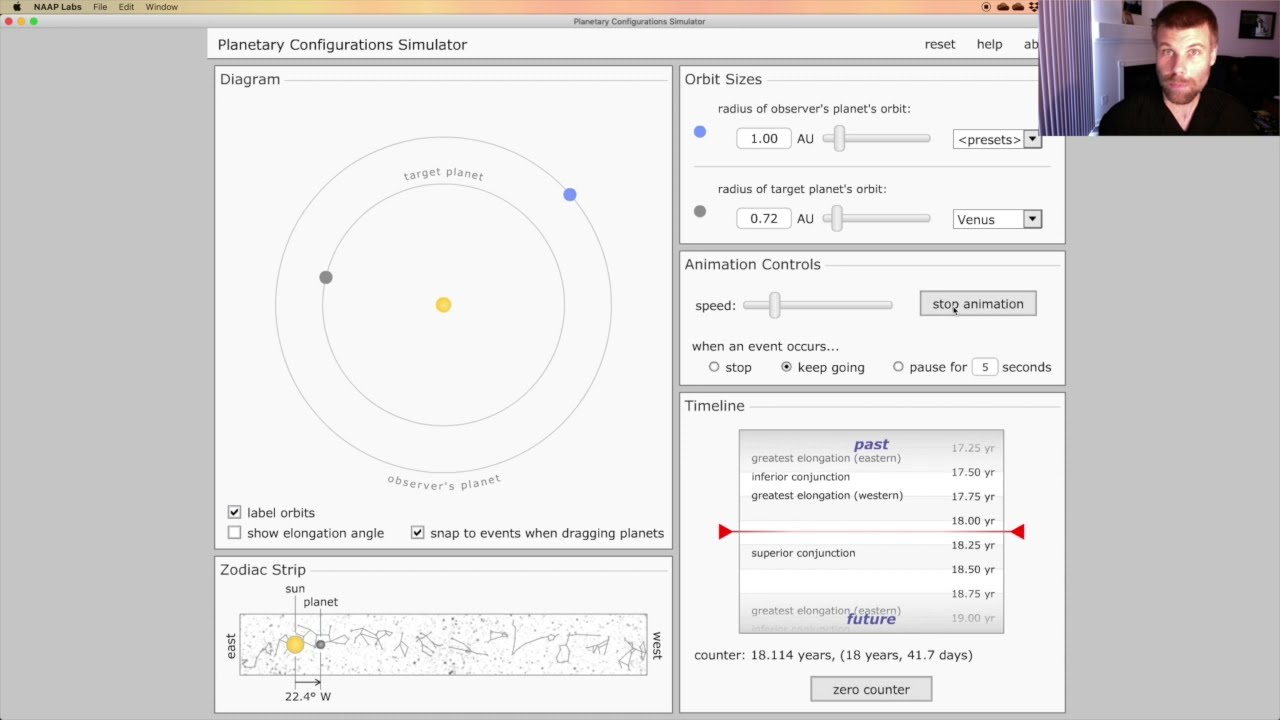Open the observer's planet presets dropdown
1280x720 pixels.
997,140
